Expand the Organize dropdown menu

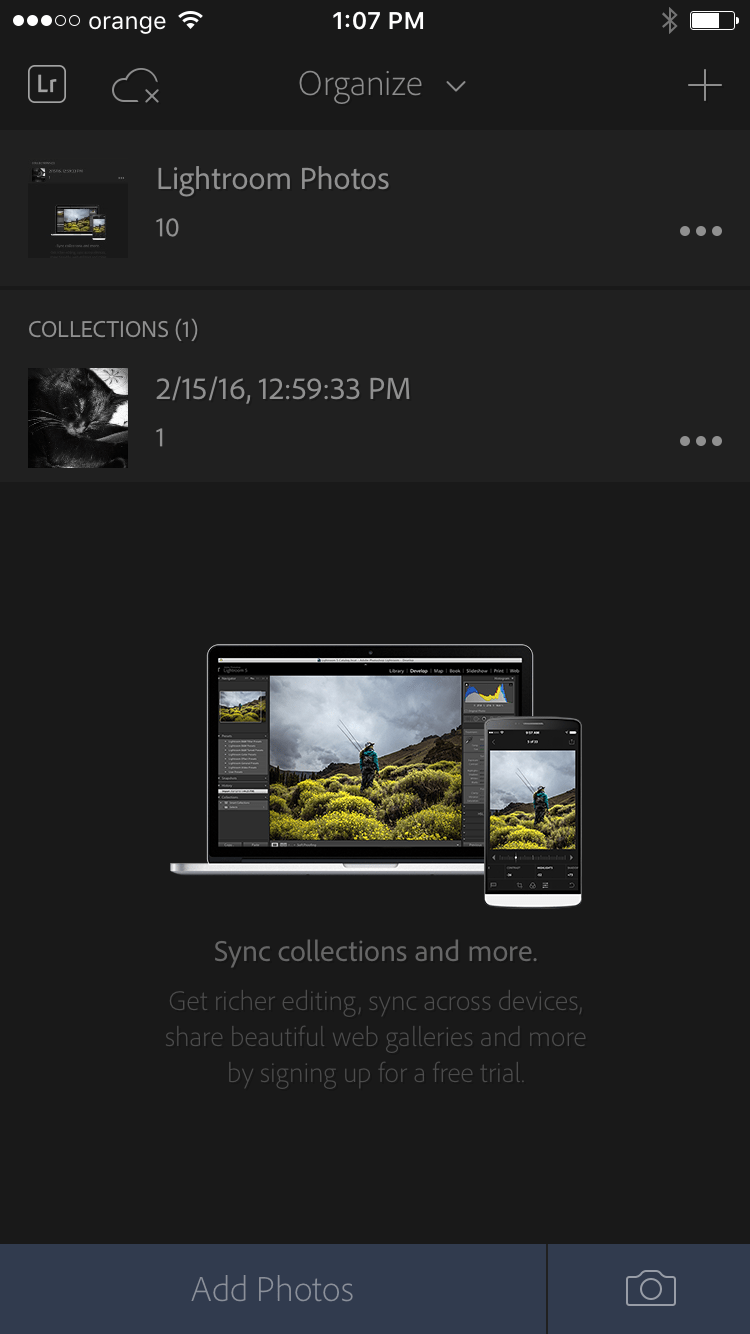[382, 85]
